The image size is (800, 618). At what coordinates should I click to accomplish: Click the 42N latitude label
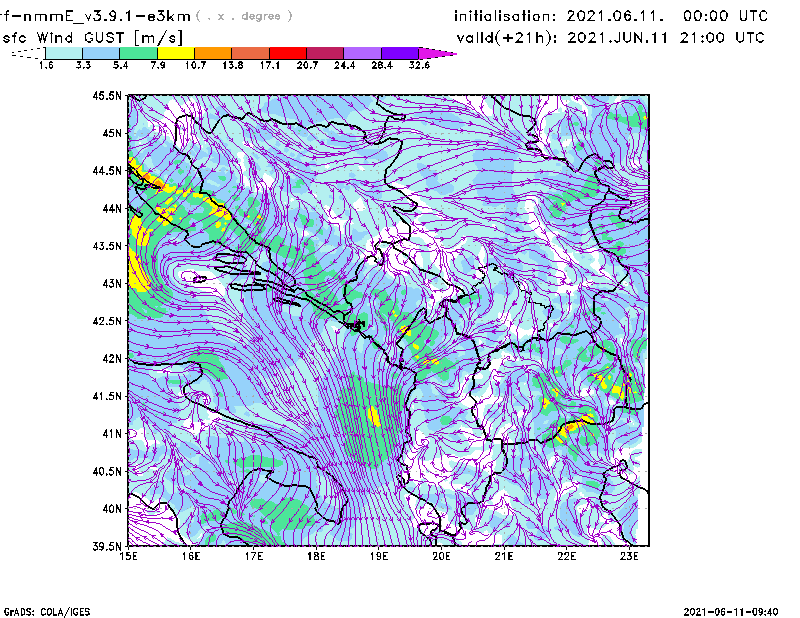pyautogui.click(x=112, y=358)
